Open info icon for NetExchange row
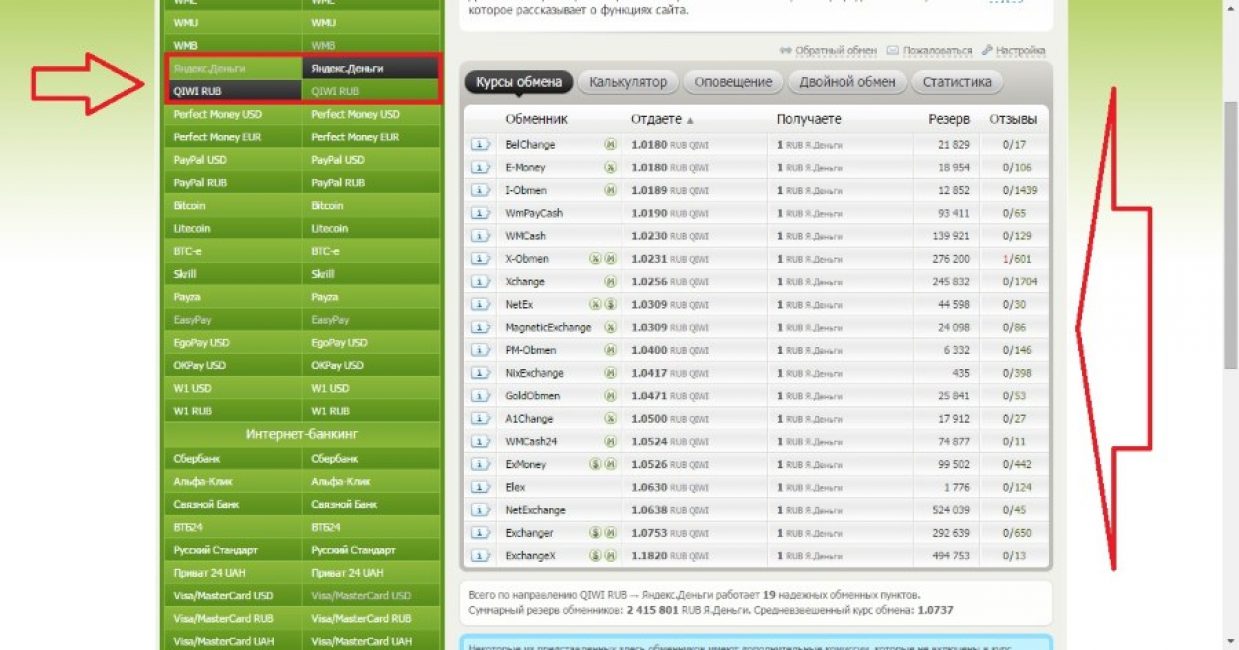This screenshot has height=650, width=1239. click(480, 510)
